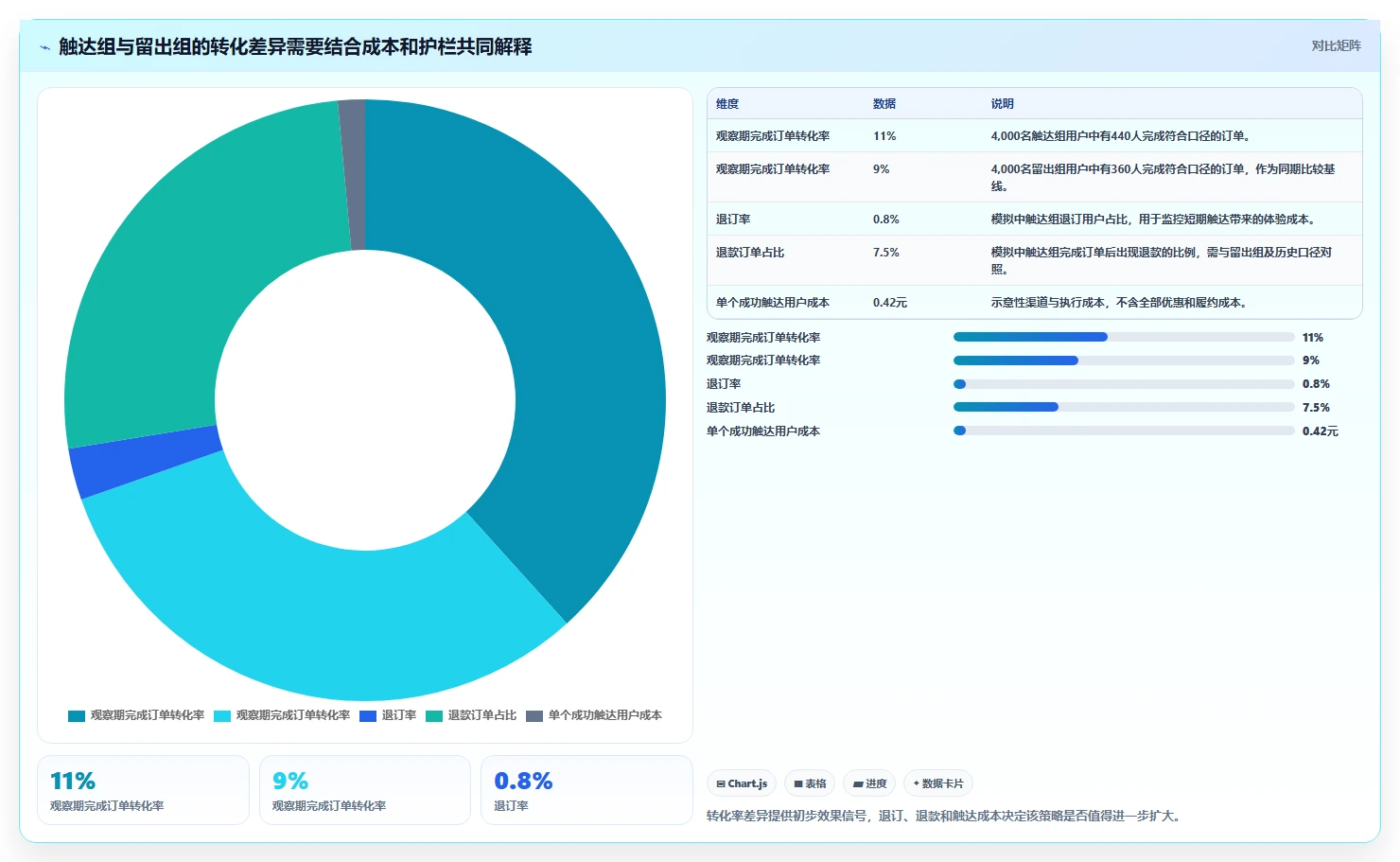Click the progress bar showing 9%

point(1124,361)
